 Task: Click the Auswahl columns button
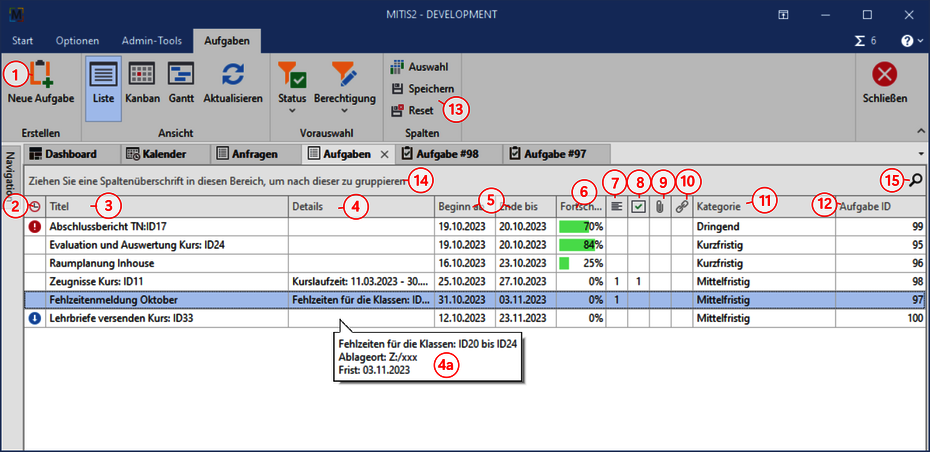(419, 66)
